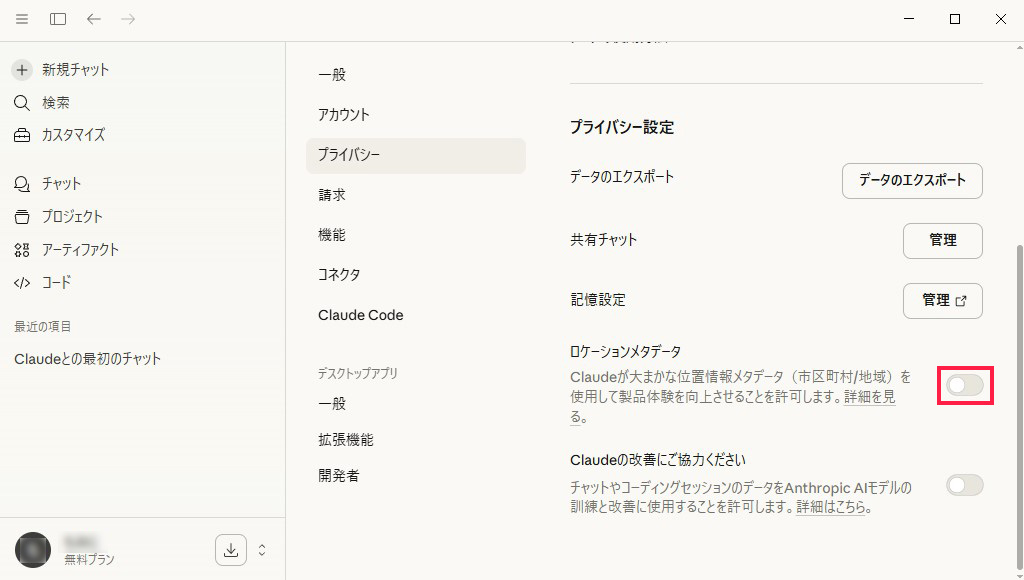Screen dimensions: 1024x580
Task: Collapse the sidebar with the panel icon
Action: click(58, 18)
